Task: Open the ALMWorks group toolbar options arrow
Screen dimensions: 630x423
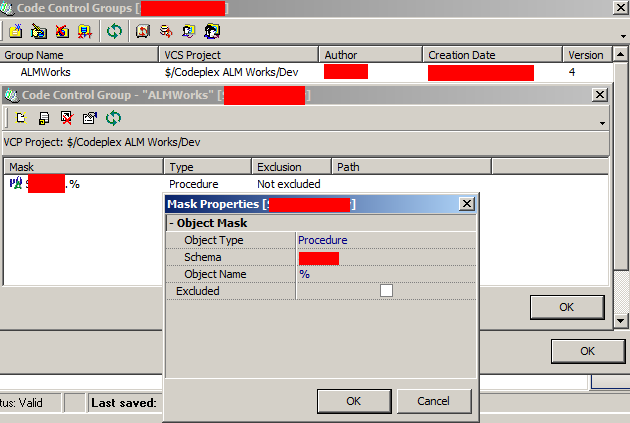Action: [602, 123]
